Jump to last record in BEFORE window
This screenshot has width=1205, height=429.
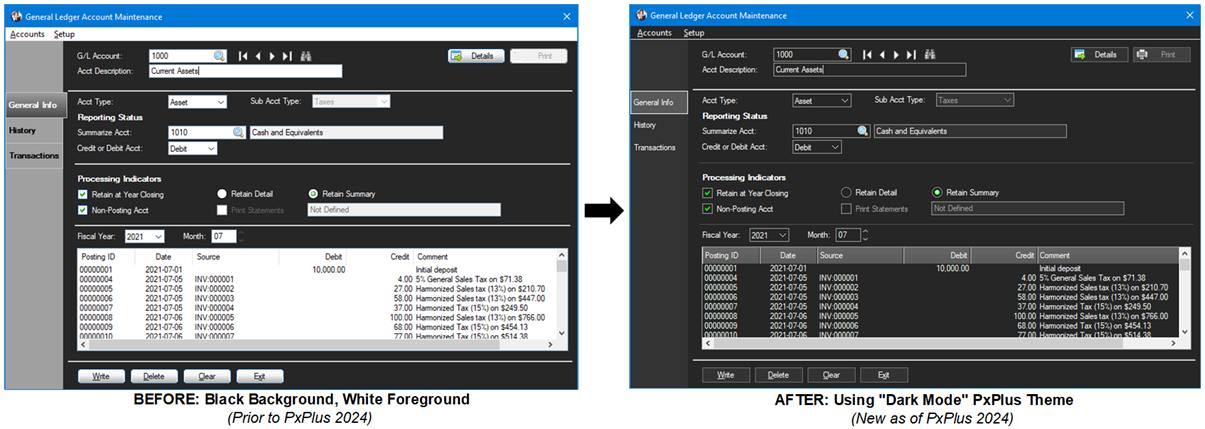[x=288, y=56]
